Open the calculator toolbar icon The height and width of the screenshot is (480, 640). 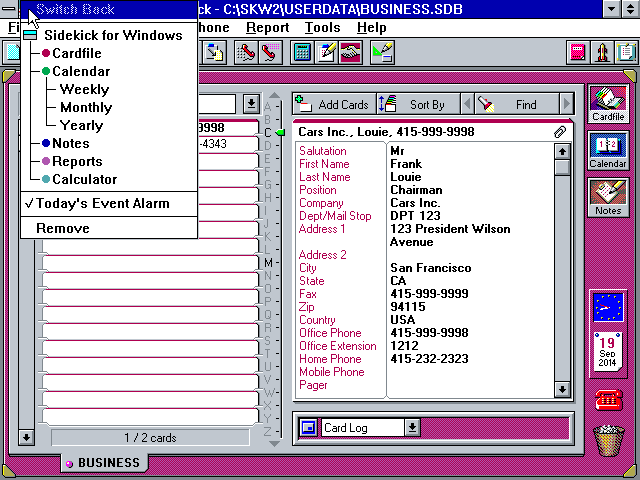302,52
